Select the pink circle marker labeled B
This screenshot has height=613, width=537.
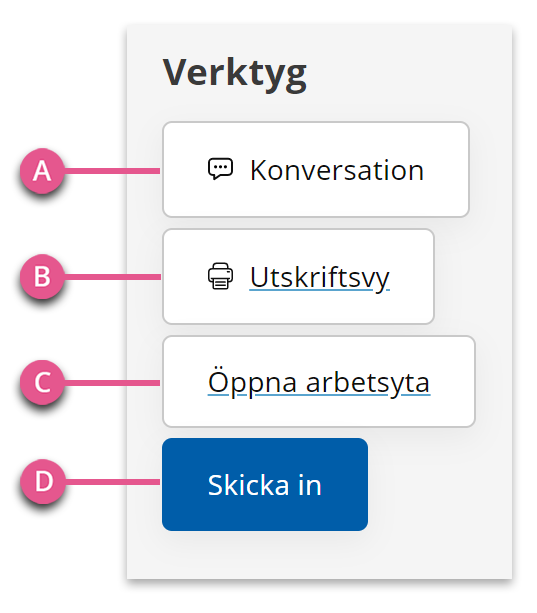(x=42, y=276)
